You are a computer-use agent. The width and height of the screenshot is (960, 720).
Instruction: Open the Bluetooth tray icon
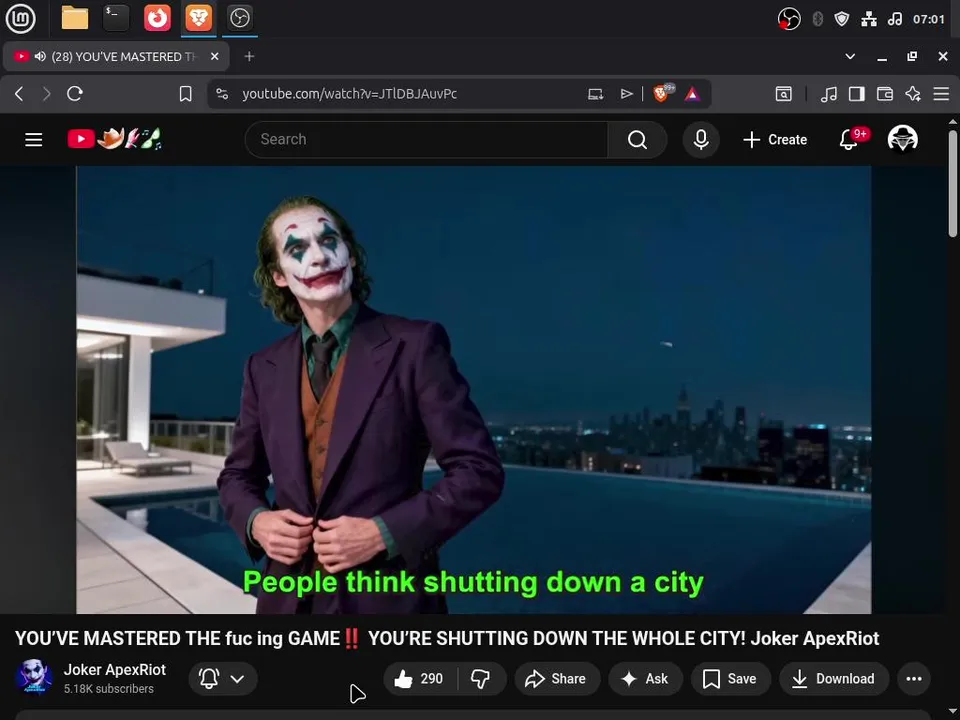point(817,19)
